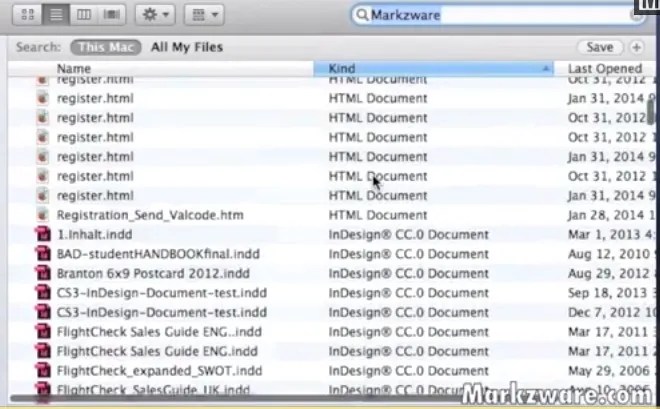Screen dimensions: 660x409
Task: Click the Aug 12, 2010 date cell
Action: pos(612,254)
